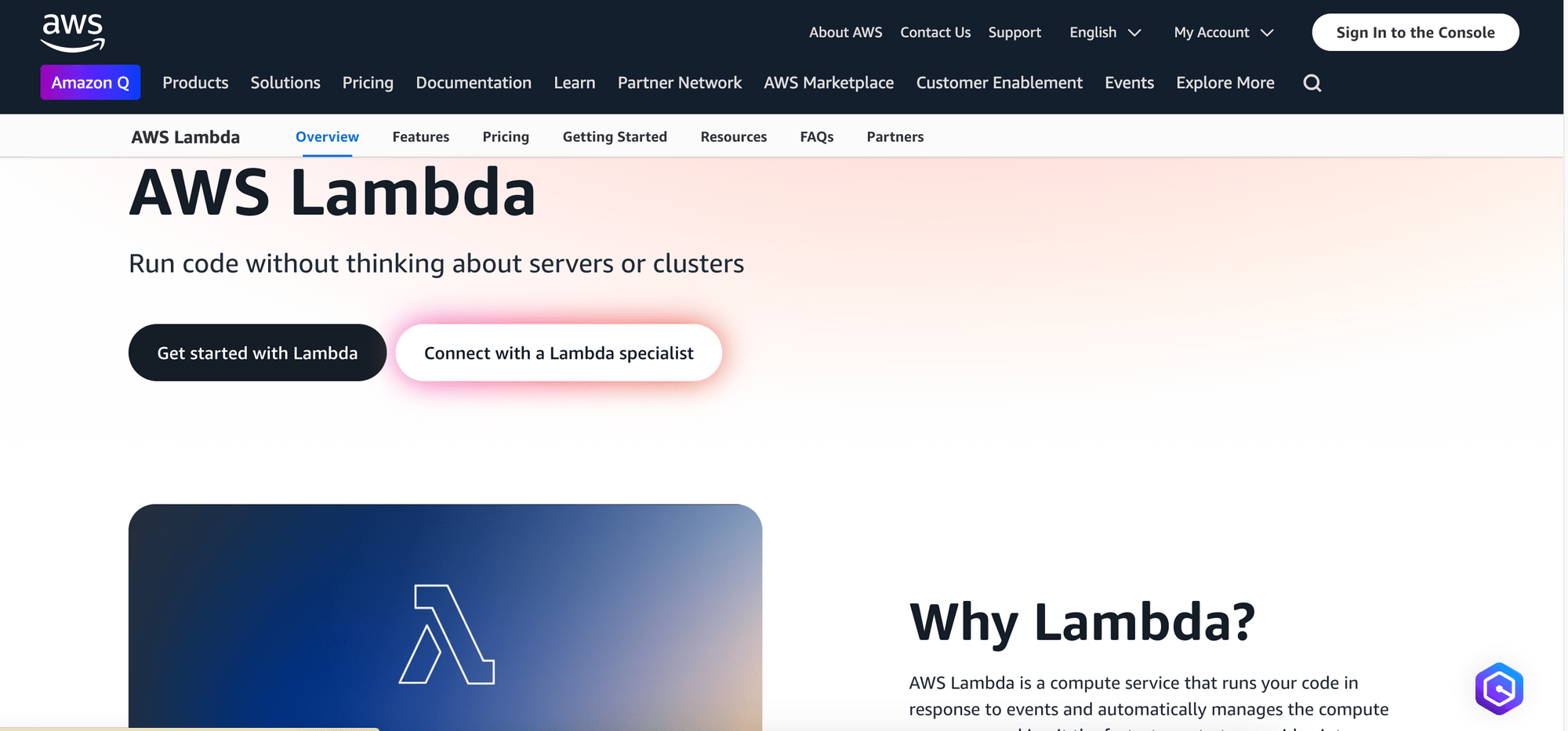Click the AWS Lambda sub-navigation title
Viewport: 1568px width, 731px height.
(x=186, y=137)
